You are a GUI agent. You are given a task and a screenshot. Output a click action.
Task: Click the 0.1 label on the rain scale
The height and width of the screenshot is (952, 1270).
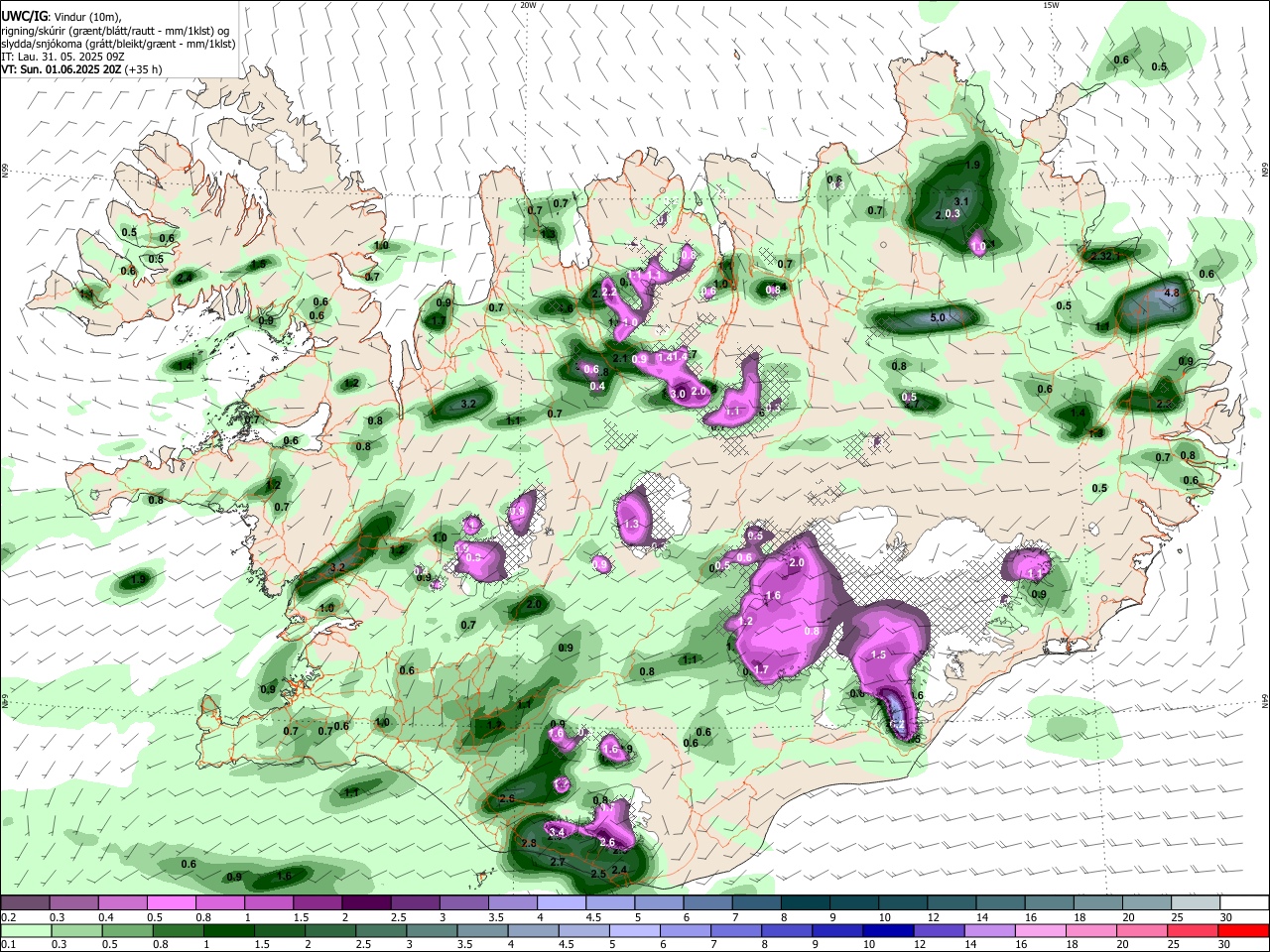[8, 944]
